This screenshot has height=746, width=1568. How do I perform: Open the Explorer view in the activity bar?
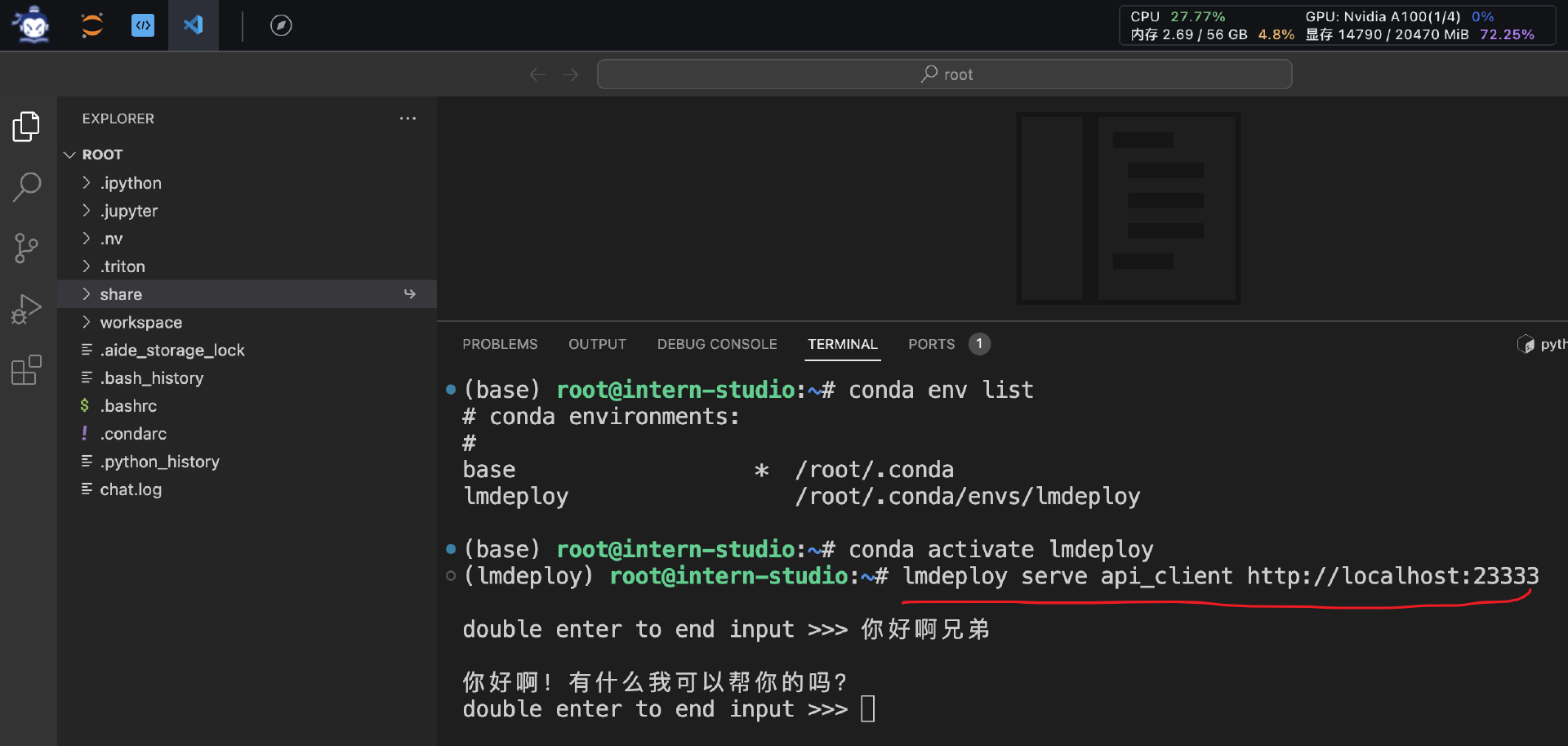click(x=26, y=126)
